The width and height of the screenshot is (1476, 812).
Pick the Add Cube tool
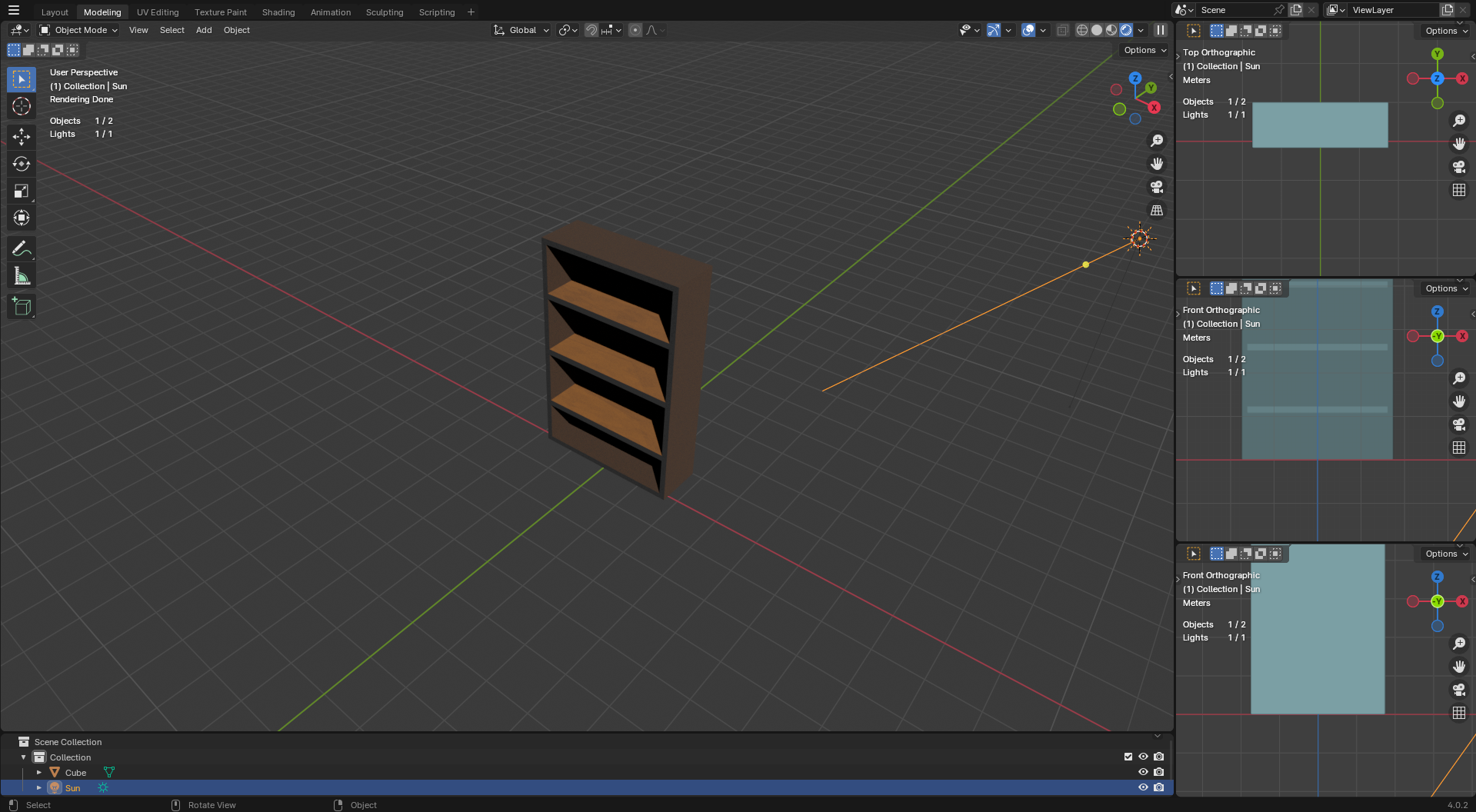22,306
